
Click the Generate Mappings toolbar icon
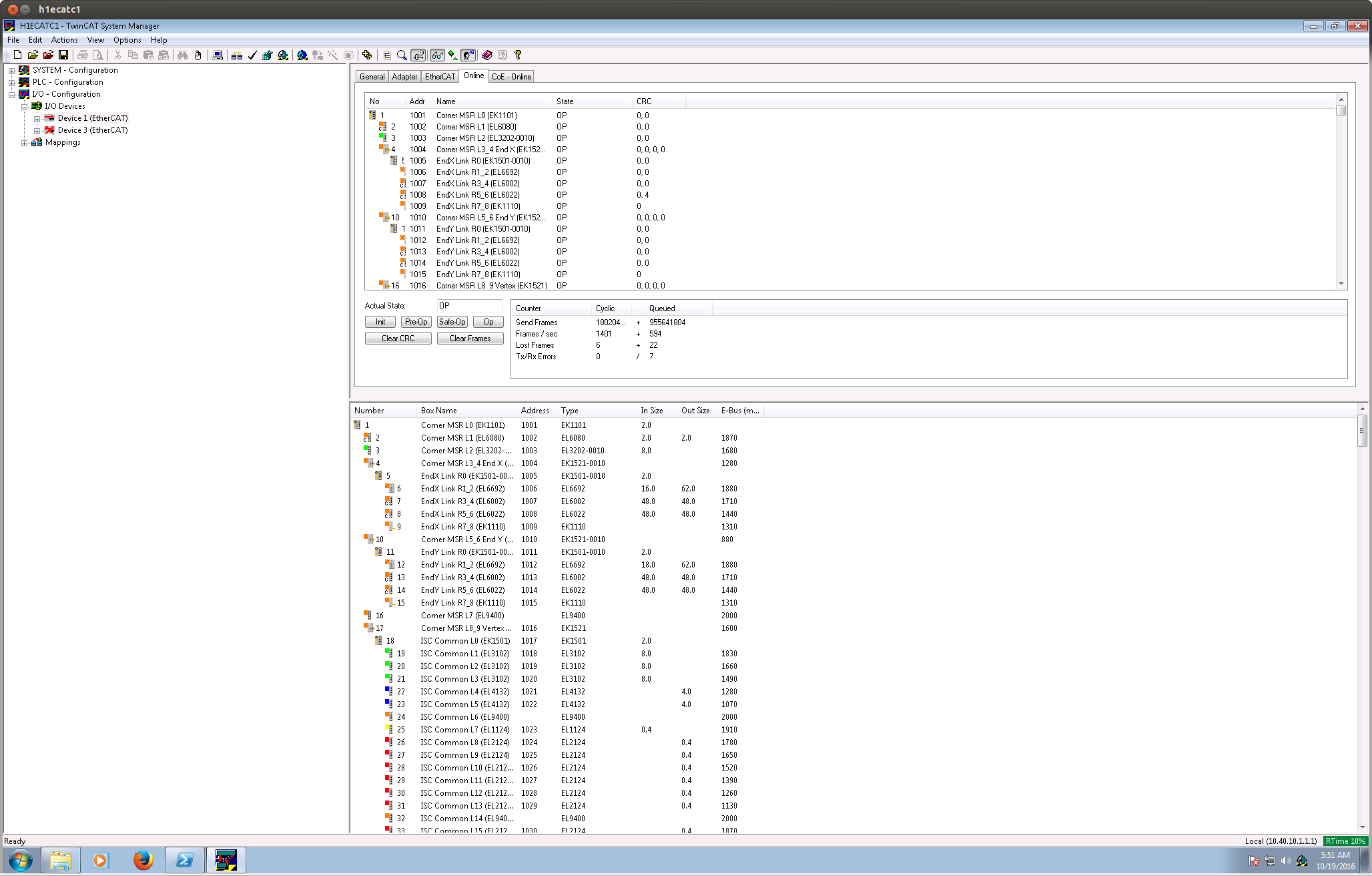[x=237, y=55]
